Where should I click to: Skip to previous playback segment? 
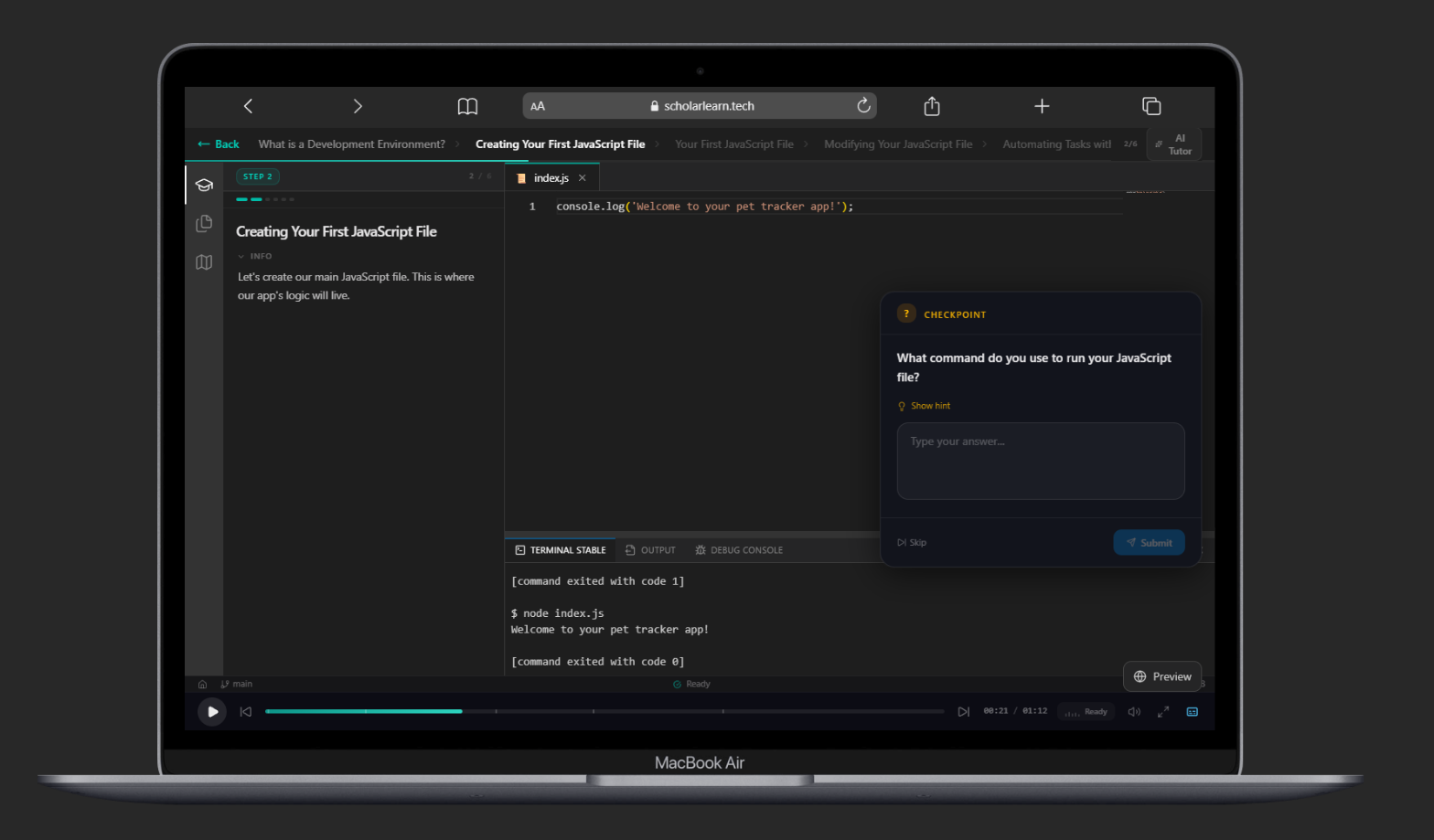point(245,711)
